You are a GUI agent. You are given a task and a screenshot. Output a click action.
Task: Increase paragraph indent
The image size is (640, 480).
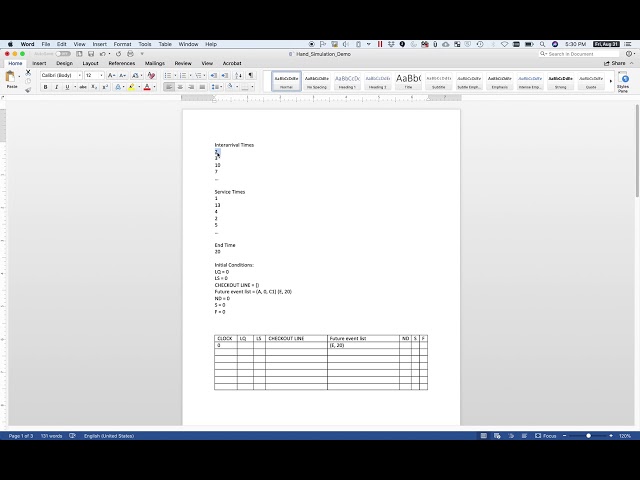pyautogui.click(x=224, y=76)
